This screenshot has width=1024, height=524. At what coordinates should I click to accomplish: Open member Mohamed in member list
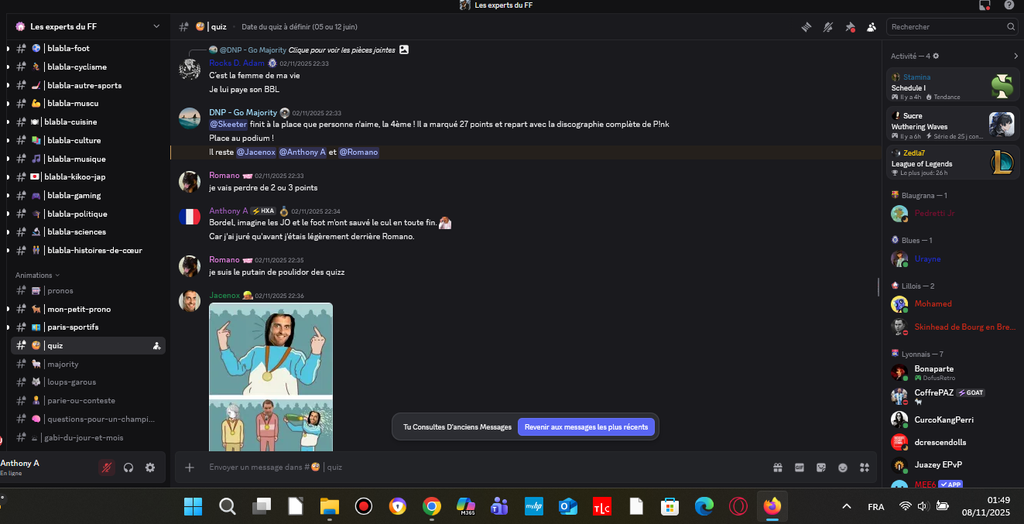pyautogui.click(x=953, y=304)
